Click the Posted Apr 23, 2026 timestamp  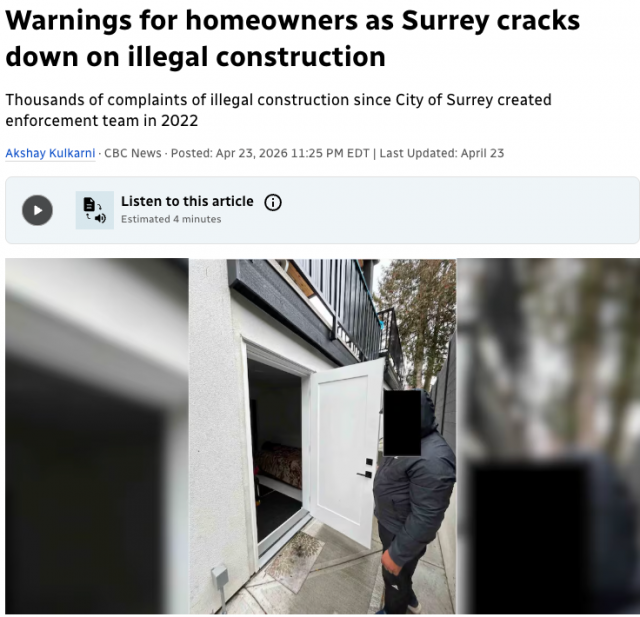[x=270, y=153]
